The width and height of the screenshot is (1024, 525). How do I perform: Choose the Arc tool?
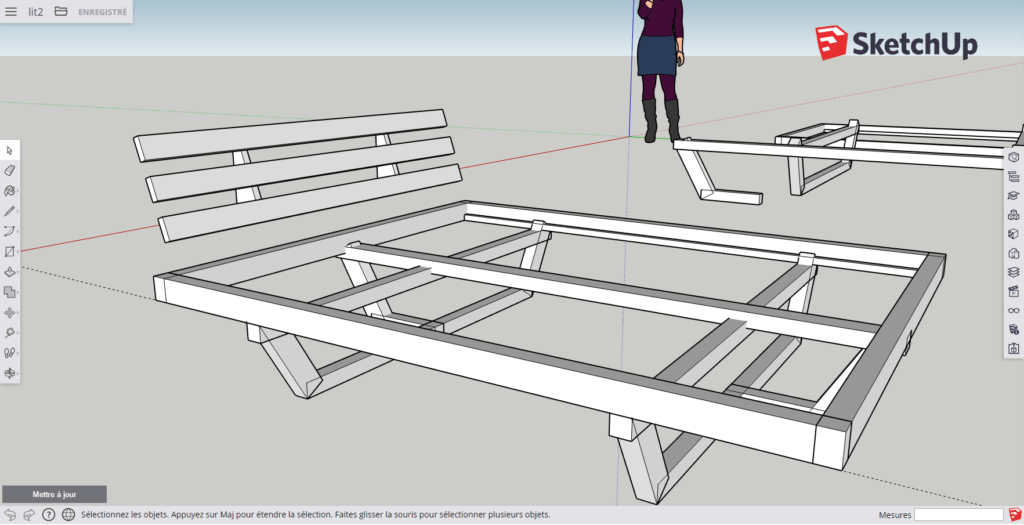[10, 232]
